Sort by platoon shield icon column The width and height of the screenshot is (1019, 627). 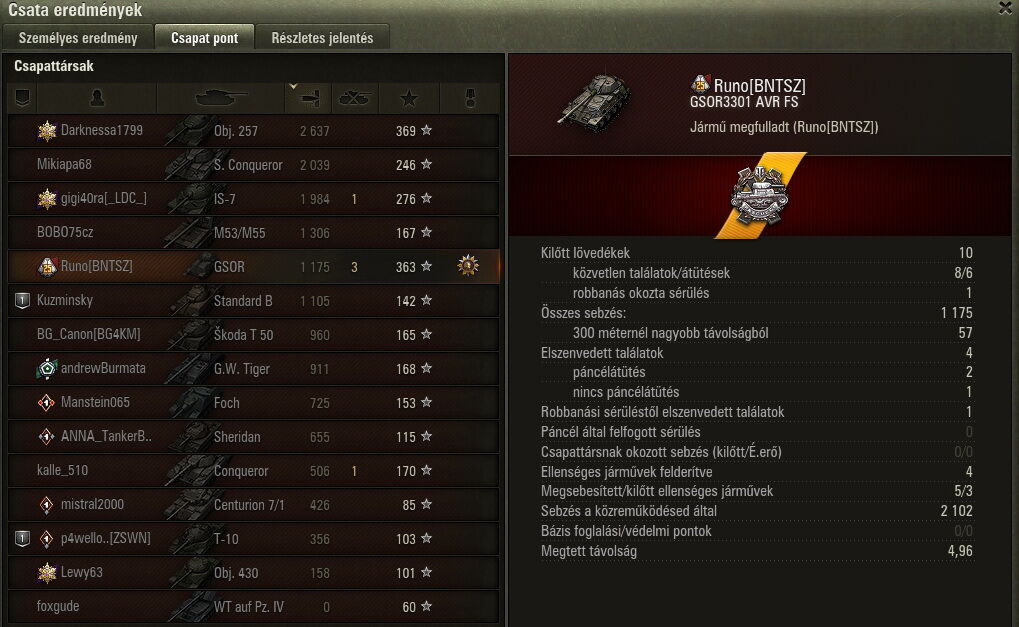click(x=22, y=98)
